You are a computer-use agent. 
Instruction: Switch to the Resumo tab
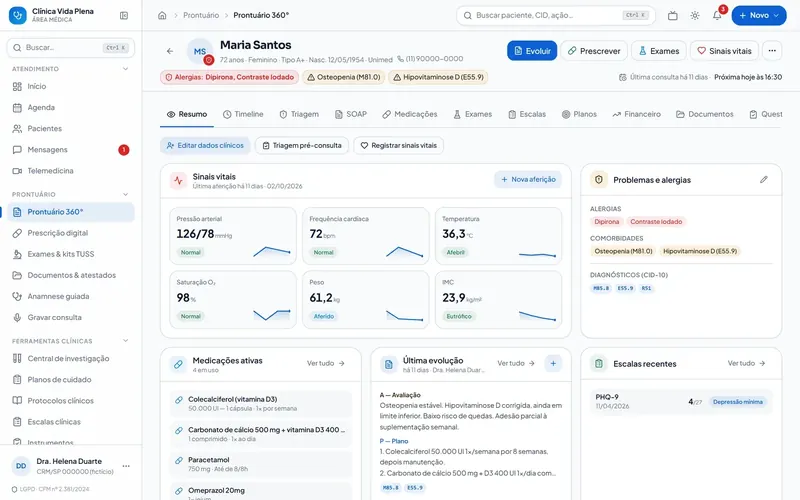click(187, 114)
